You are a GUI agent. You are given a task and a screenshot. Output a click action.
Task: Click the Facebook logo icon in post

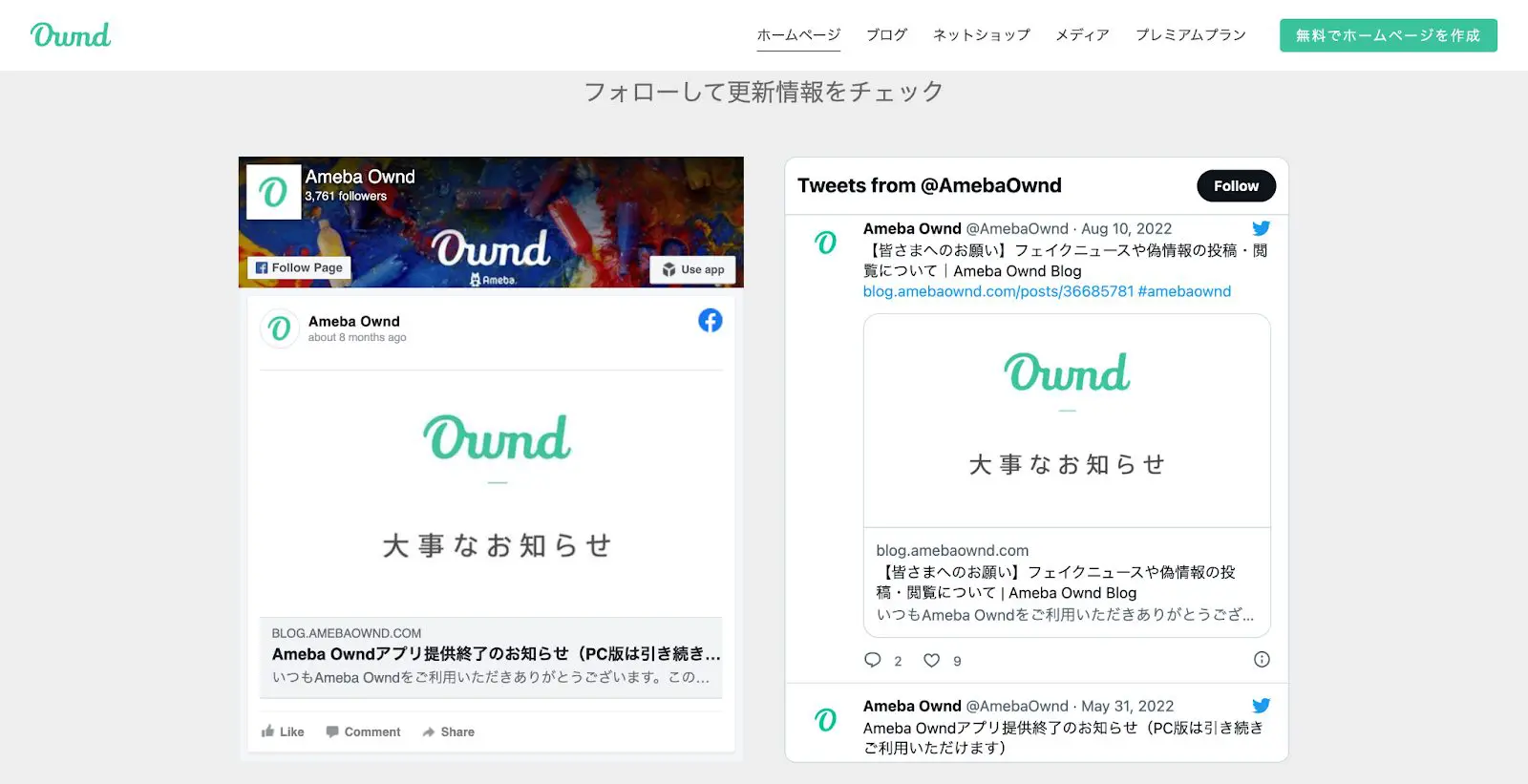tap(710, 321)
